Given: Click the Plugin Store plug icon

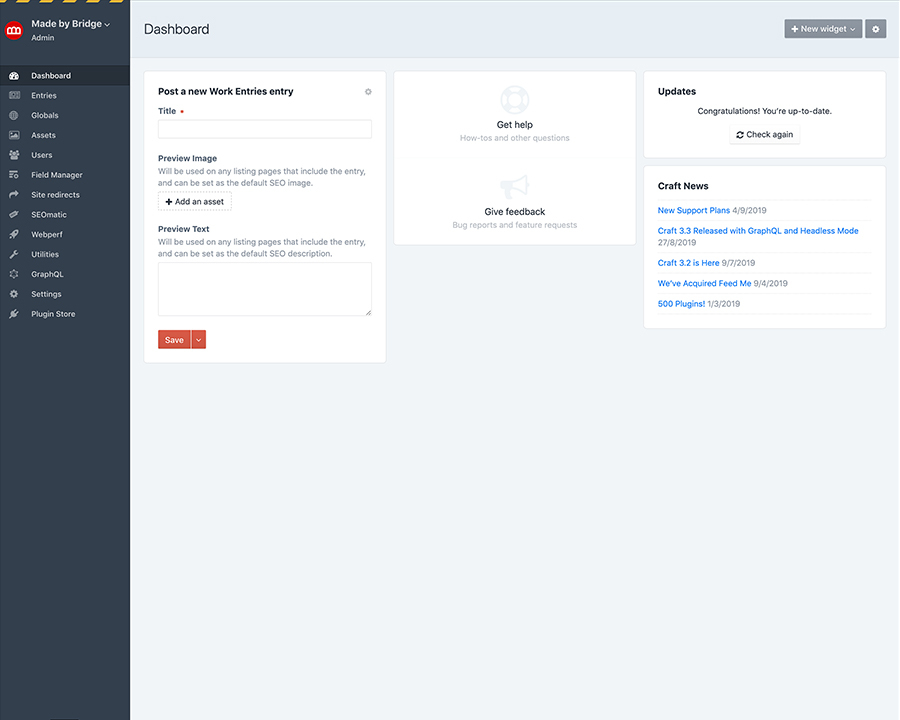Looking at the screenshot, I should tap(14, 314).
